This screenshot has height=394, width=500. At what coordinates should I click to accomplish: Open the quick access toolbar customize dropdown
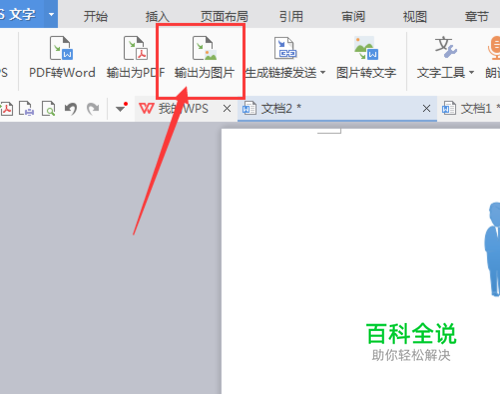(121, 108)
